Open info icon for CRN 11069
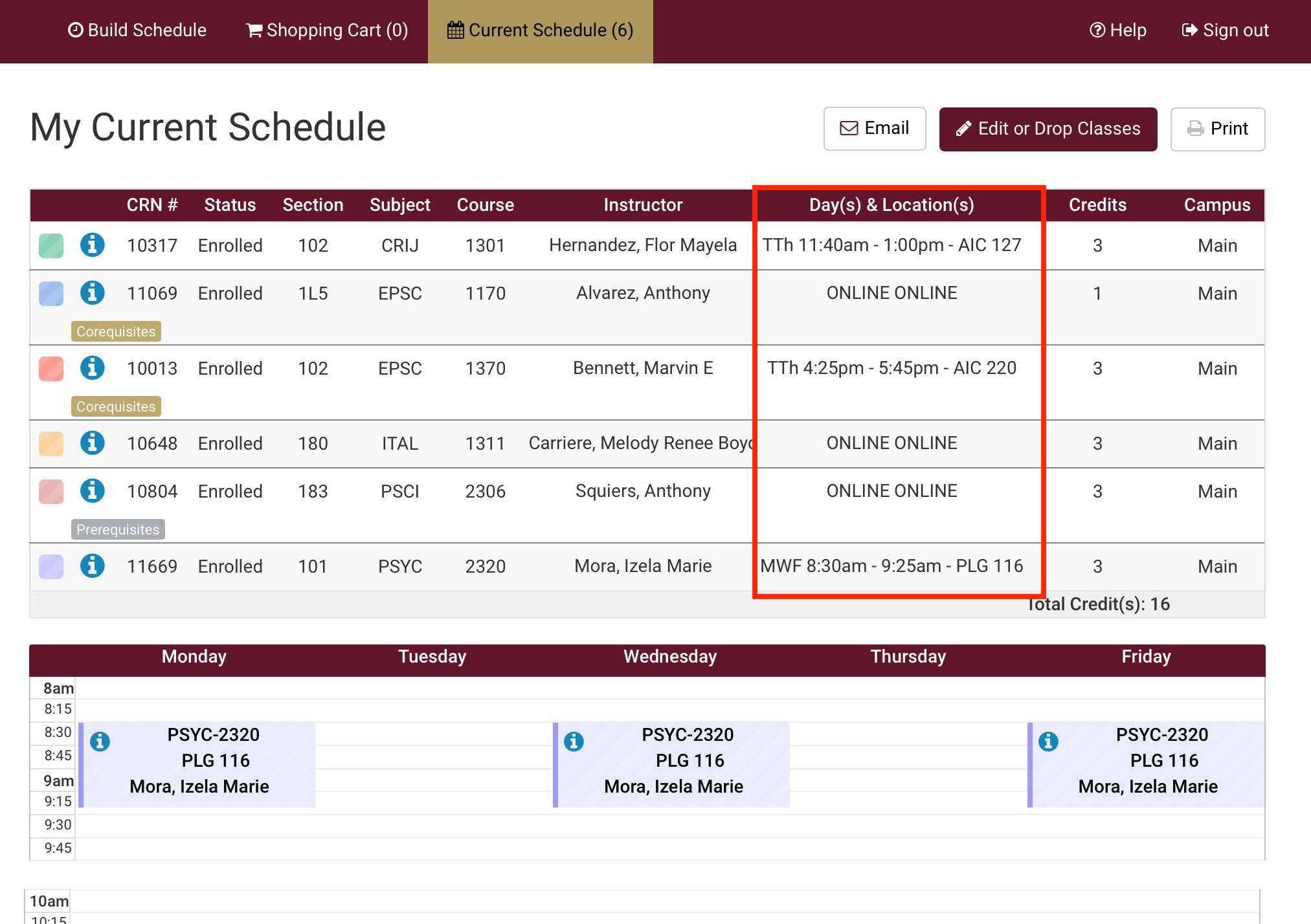 92,293
